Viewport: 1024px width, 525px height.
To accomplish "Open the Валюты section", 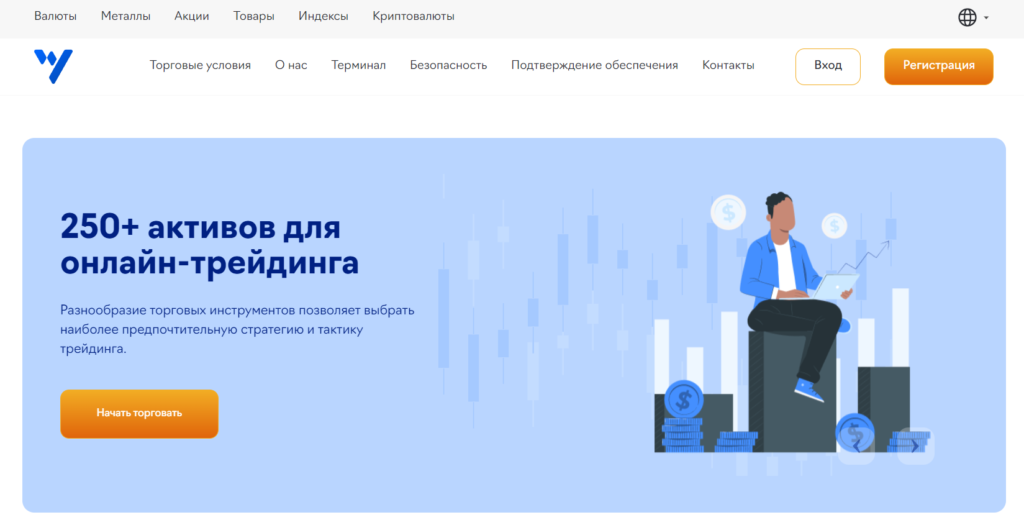I will coord(56,16).
